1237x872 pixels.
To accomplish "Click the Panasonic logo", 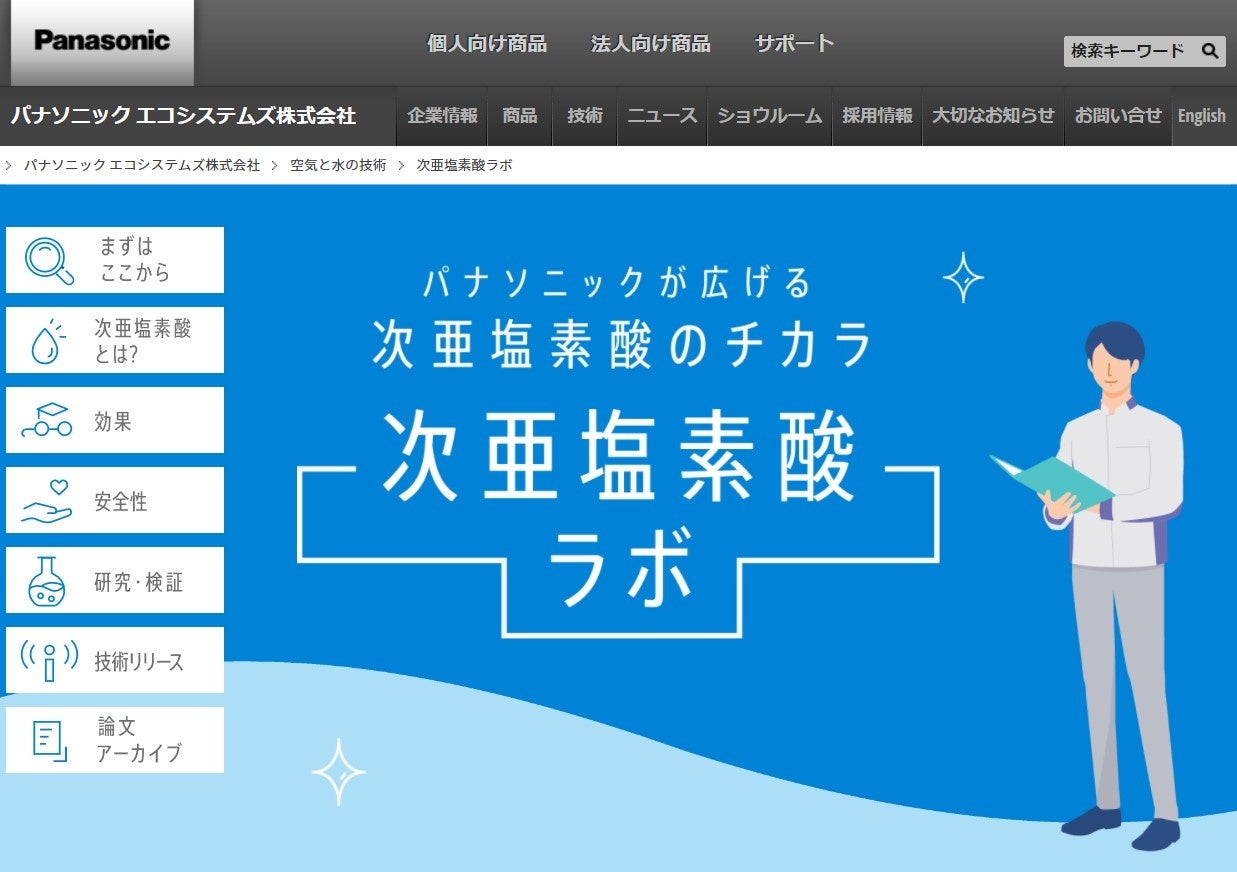I will (102, 42).
